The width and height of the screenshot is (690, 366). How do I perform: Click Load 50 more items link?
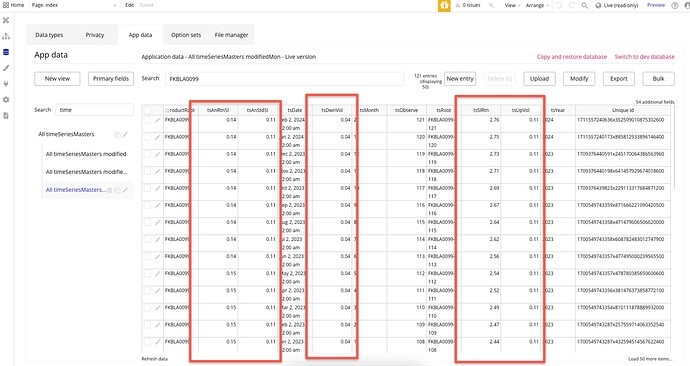(650, 359)
